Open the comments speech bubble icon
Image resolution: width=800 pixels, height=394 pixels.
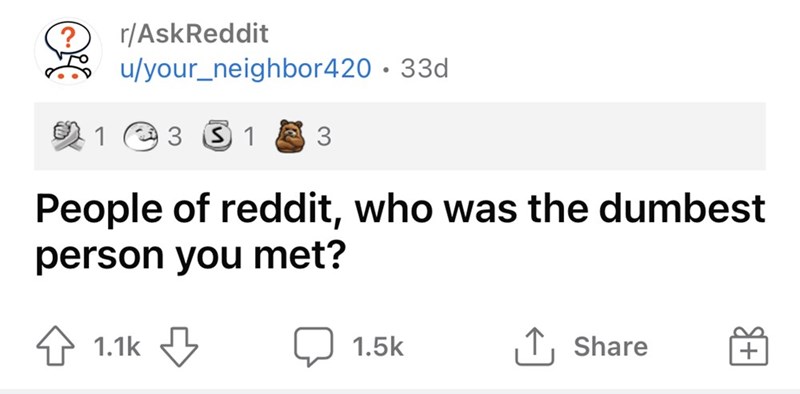314,348
